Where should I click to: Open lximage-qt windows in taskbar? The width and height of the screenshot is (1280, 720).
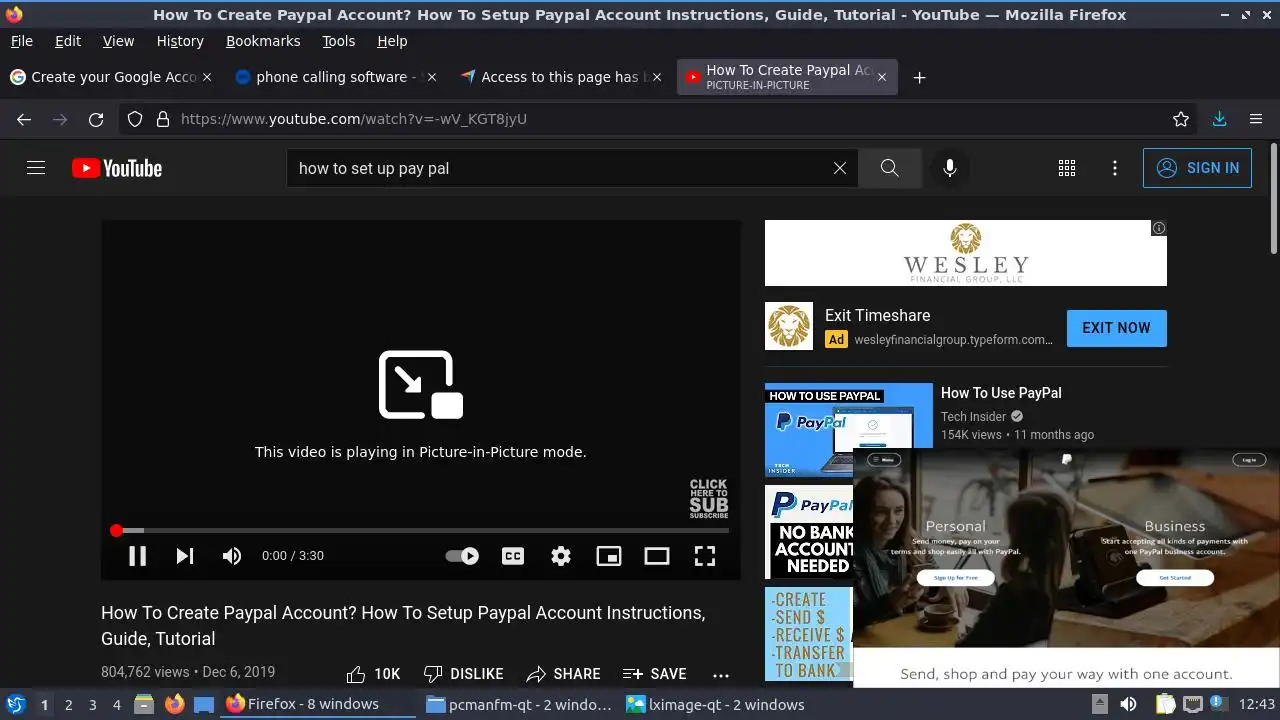[x=715, y=705]
